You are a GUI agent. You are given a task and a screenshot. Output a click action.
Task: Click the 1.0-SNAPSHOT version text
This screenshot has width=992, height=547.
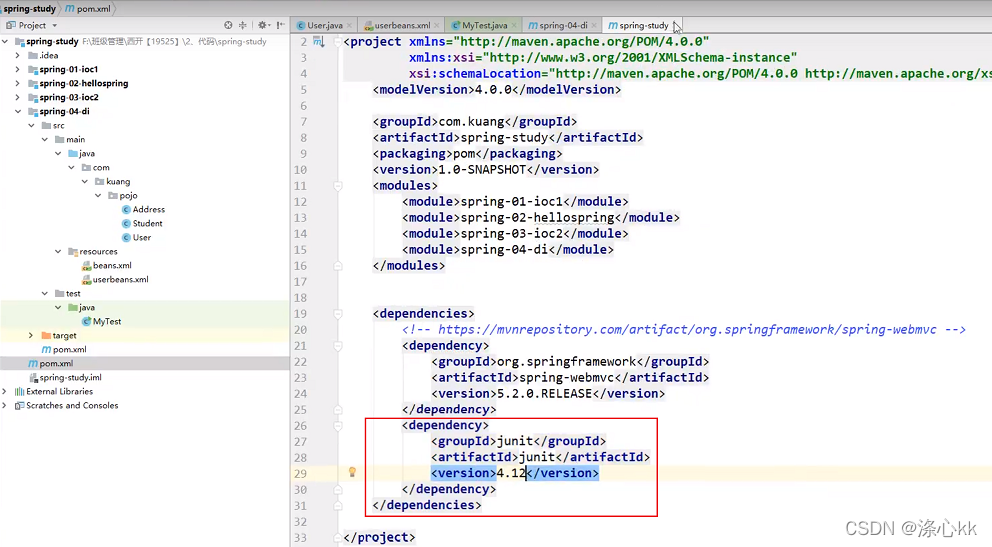[x=482, y=169]
